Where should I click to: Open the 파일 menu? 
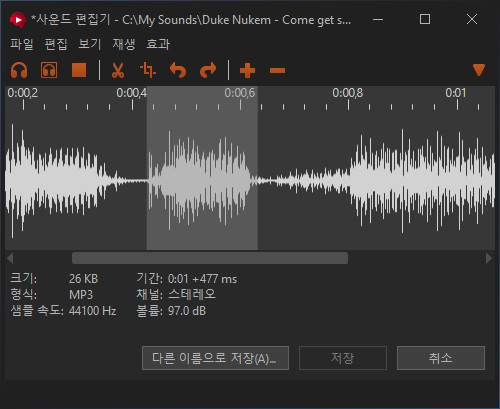click(x=22, y=44)
